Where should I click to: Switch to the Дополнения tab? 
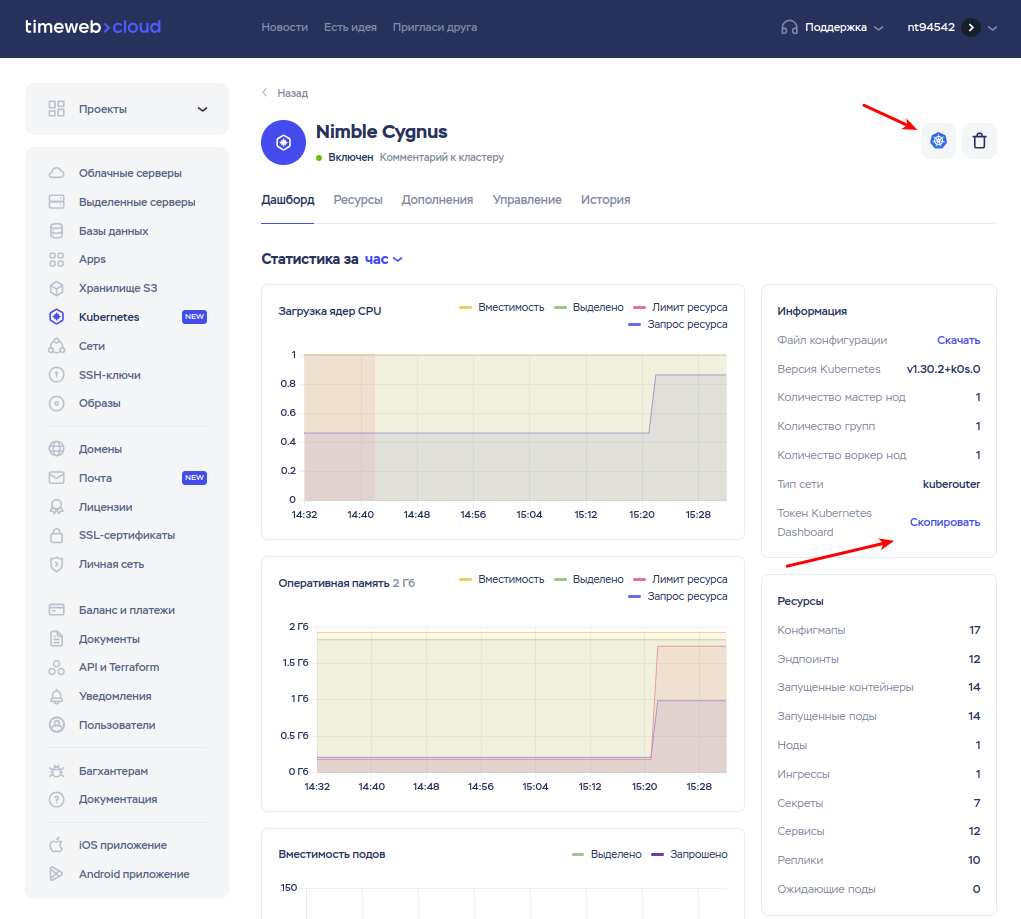[437, 200]
